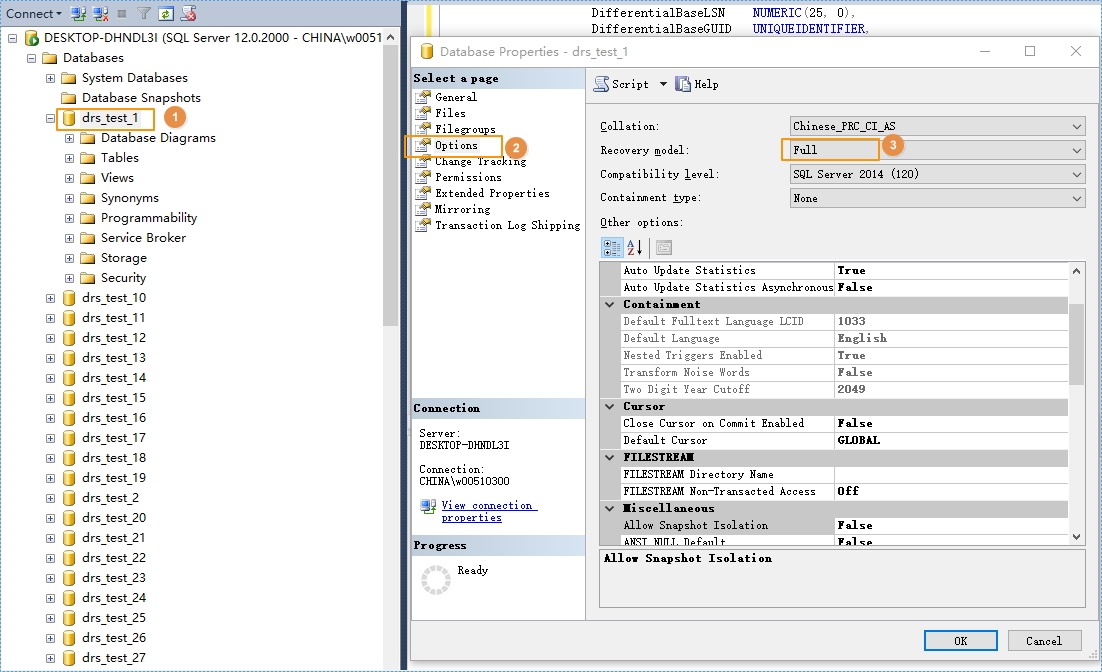The height and width of the screenshot is (672, 1102).
Task: Click the FILESTREAM Directory Name value field
Action: tap(951, 474)
